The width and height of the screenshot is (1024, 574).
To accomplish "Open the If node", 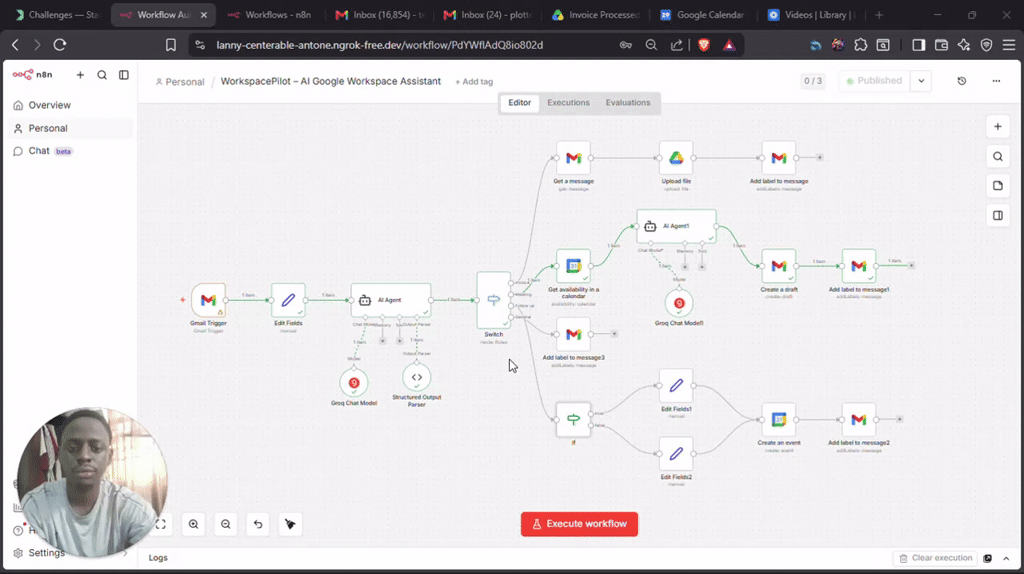I will tap(573, 419).
